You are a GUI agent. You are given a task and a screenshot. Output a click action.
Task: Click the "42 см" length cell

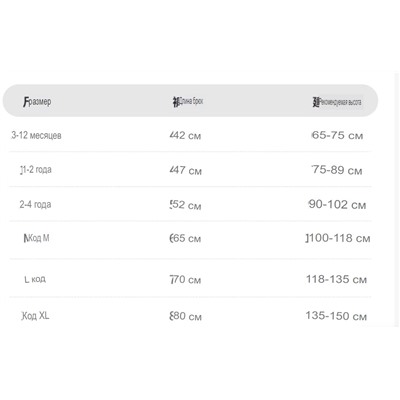pos(185,135)
